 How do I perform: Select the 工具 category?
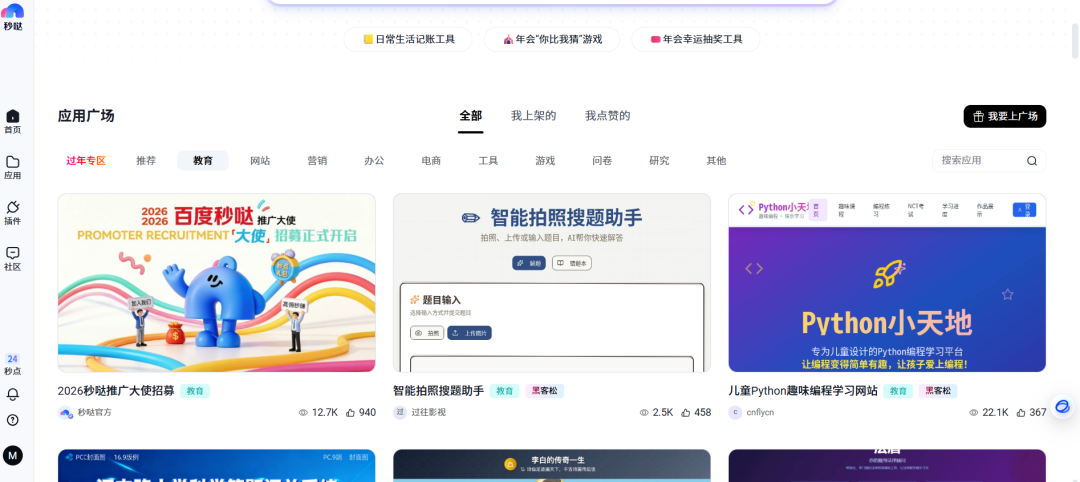(488, 160)
